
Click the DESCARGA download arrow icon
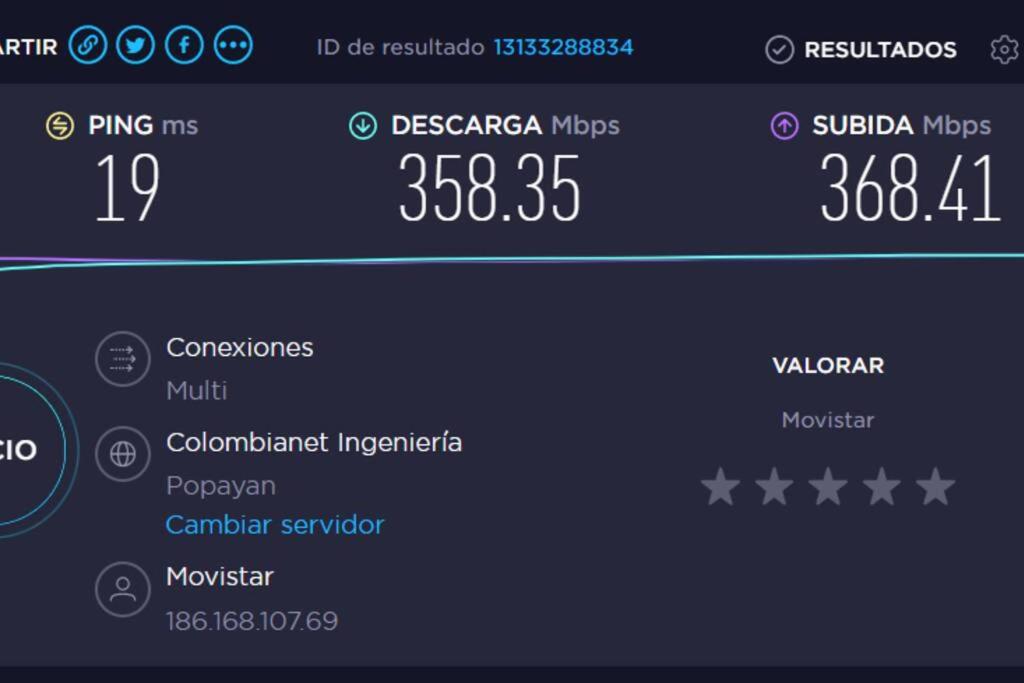tap(363, 125)
